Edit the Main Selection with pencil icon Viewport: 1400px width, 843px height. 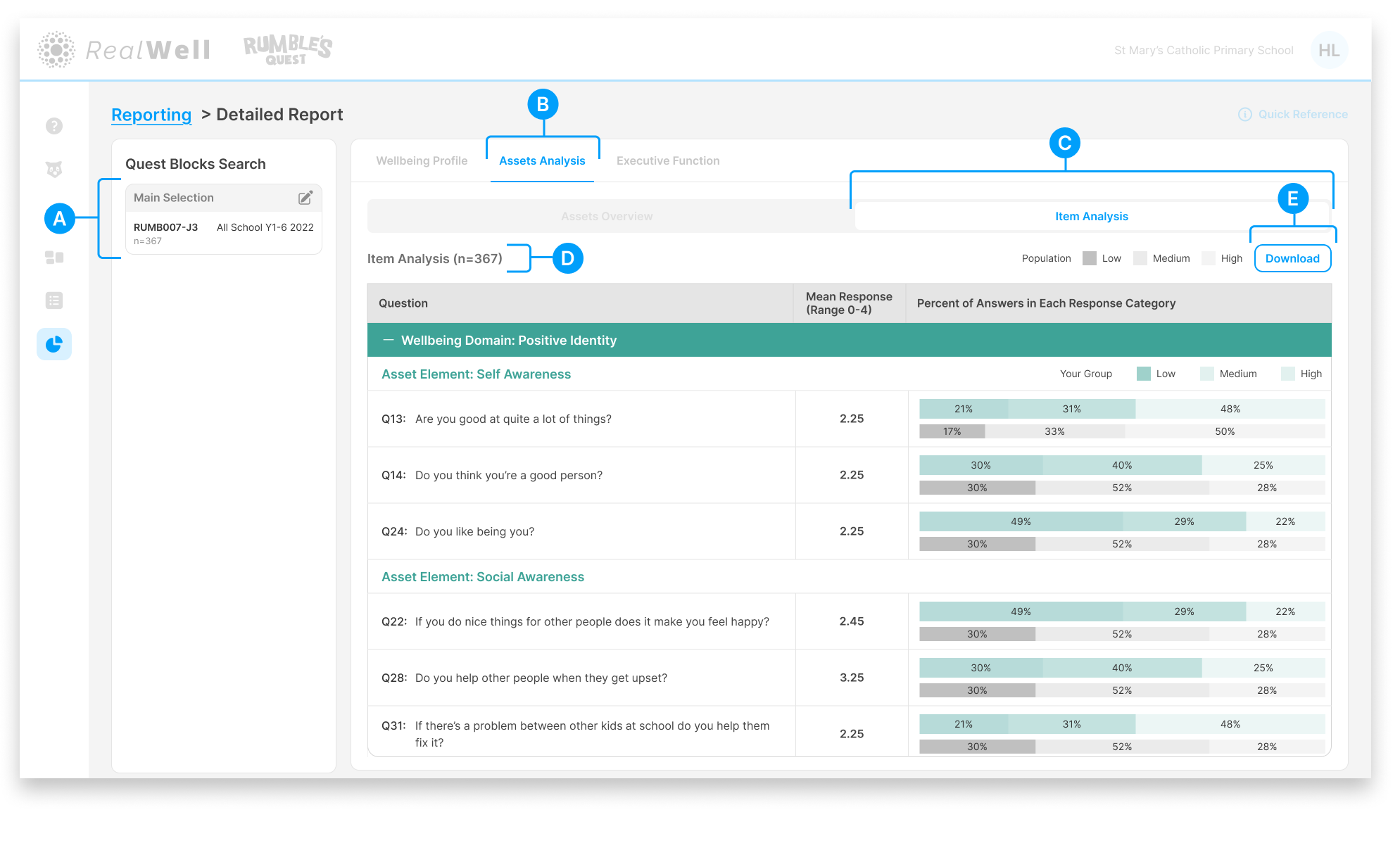pyautogui.click(x=305, y=198)
